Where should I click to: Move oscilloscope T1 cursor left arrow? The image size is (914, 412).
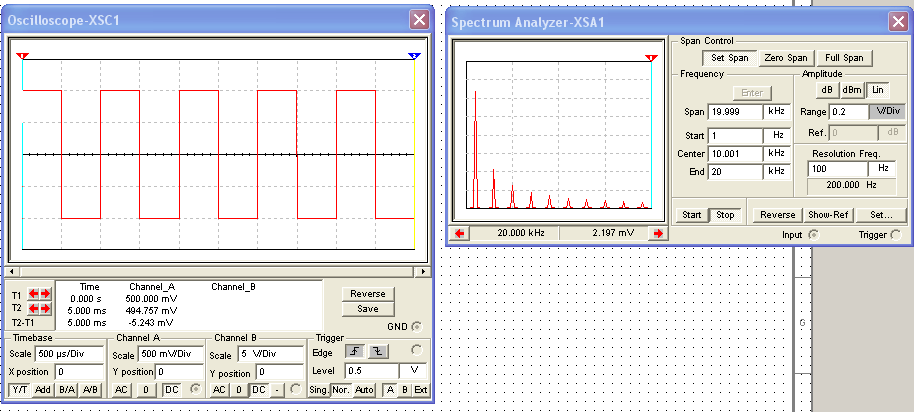[x=34, y=294]
